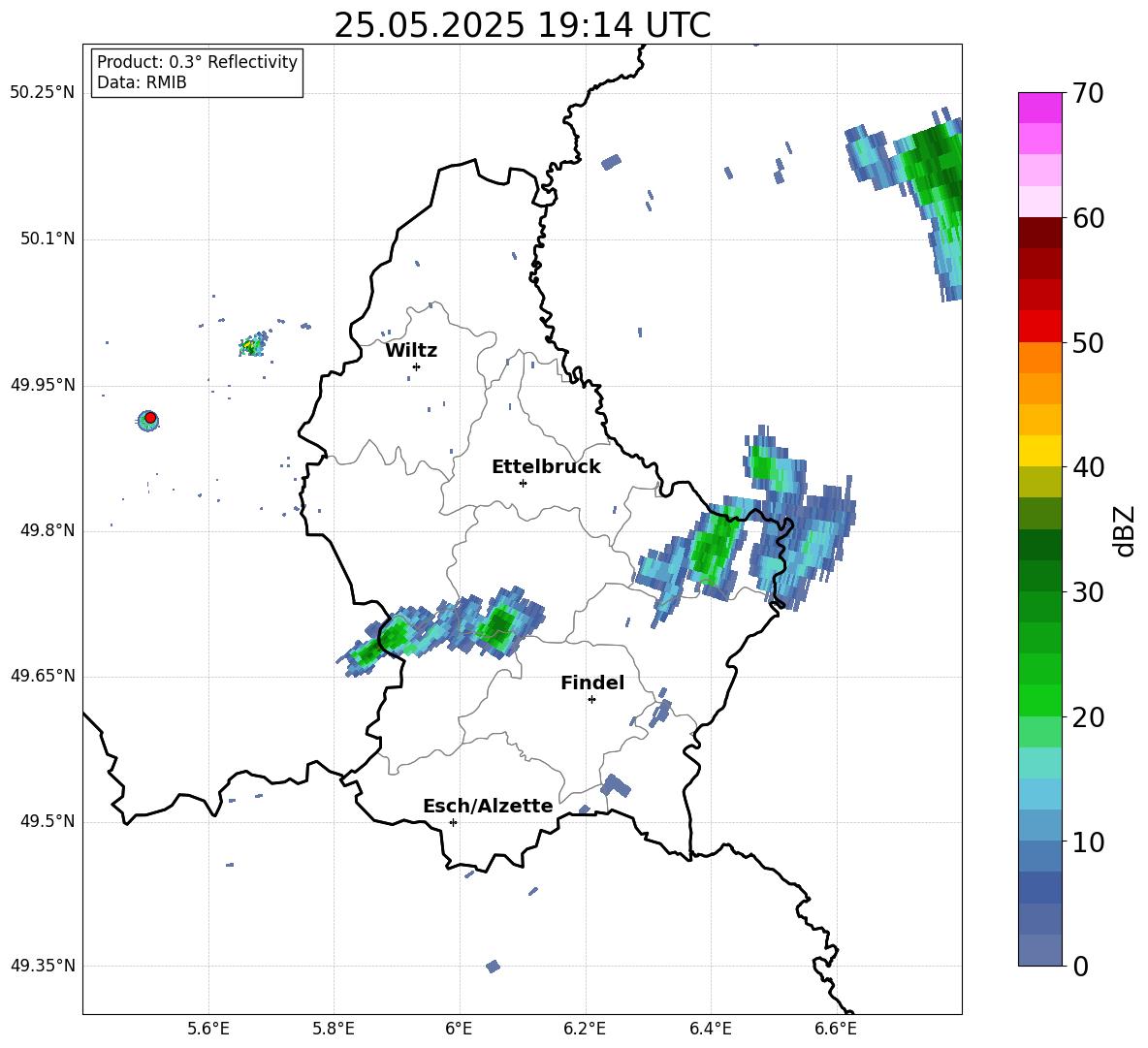Click the cross marker below Wiltz

416,366
